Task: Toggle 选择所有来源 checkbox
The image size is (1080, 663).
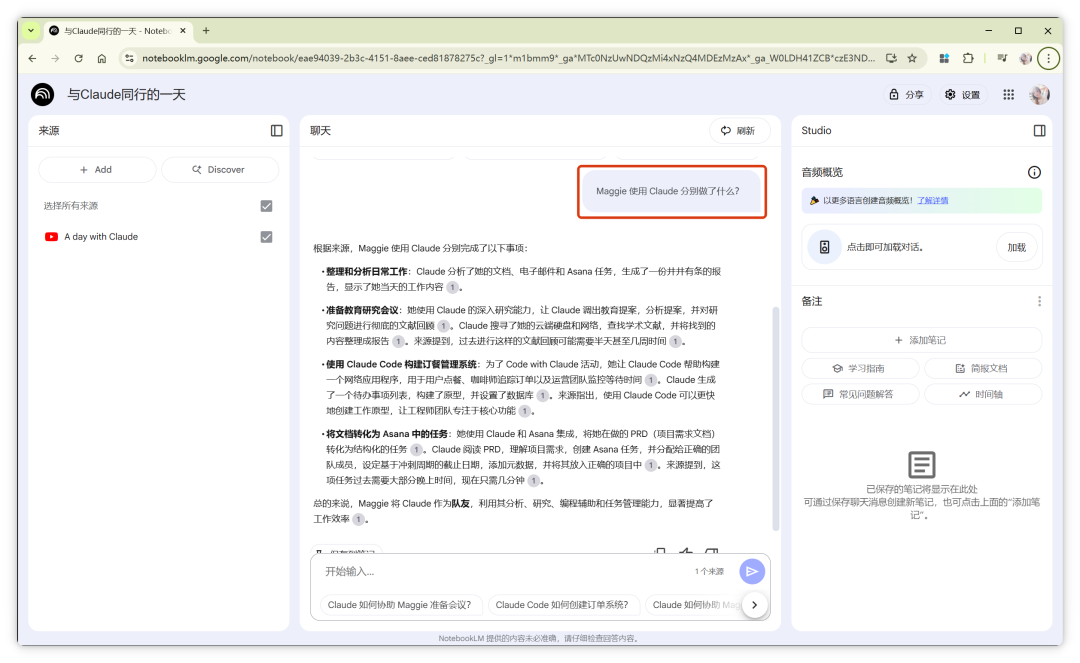Action: [x=267, y=206]
